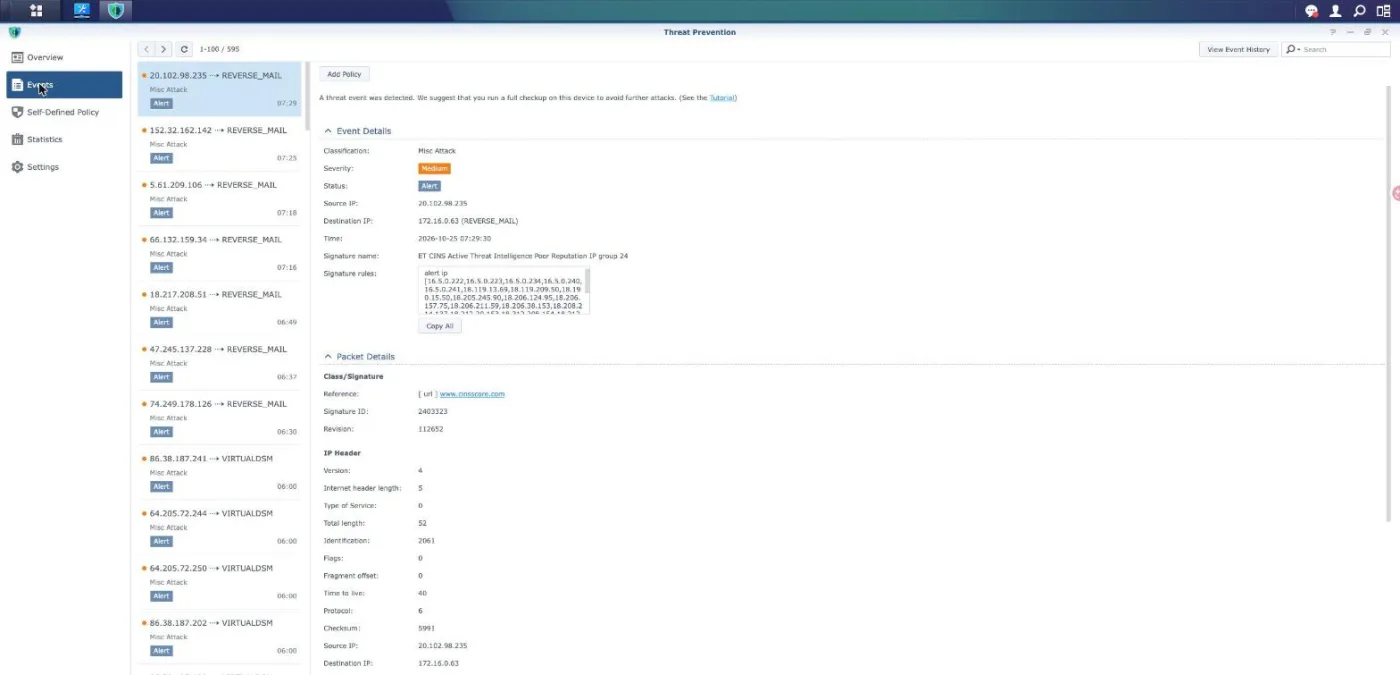Open the Tutorial link
This screenshot has width=1400, height=675.
(722, 98)
